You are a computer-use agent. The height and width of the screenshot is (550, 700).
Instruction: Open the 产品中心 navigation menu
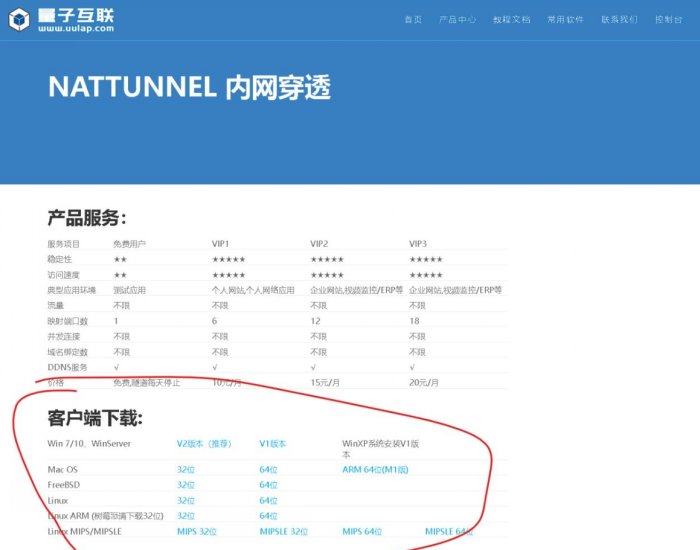[x=458, y=20]
